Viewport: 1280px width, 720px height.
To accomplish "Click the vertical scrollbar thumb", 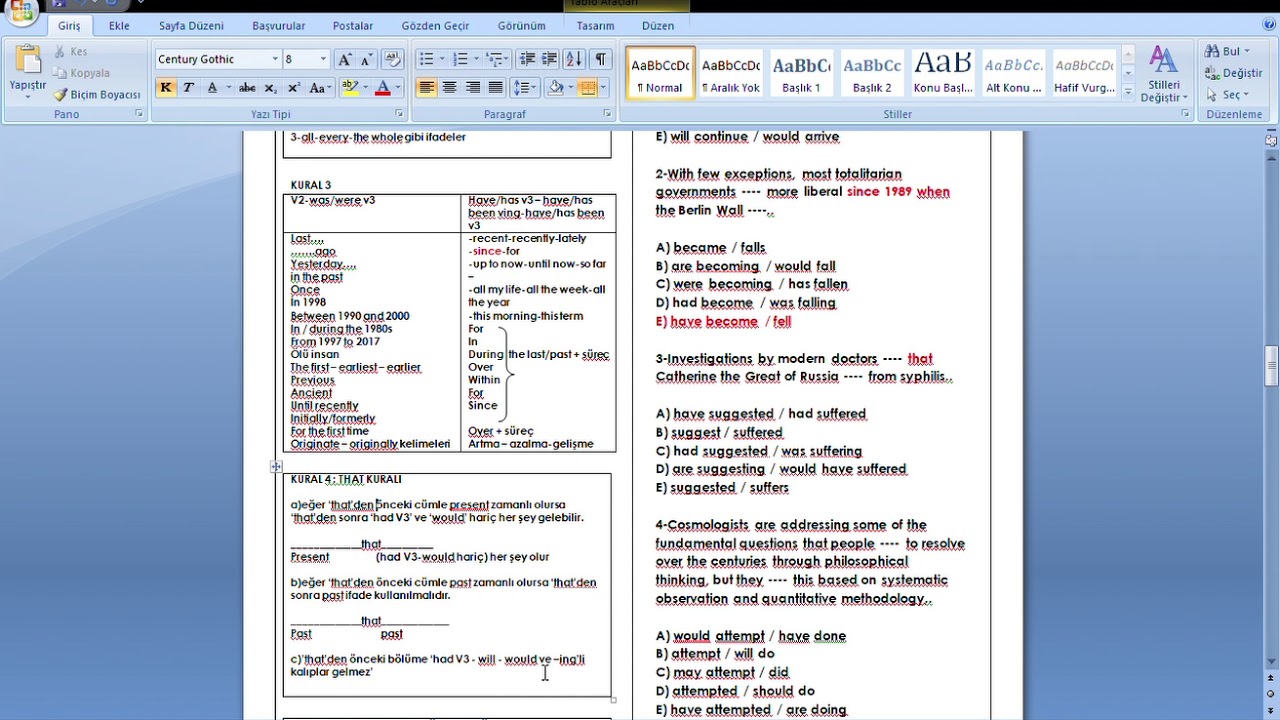I will (x=1271, y=366).
